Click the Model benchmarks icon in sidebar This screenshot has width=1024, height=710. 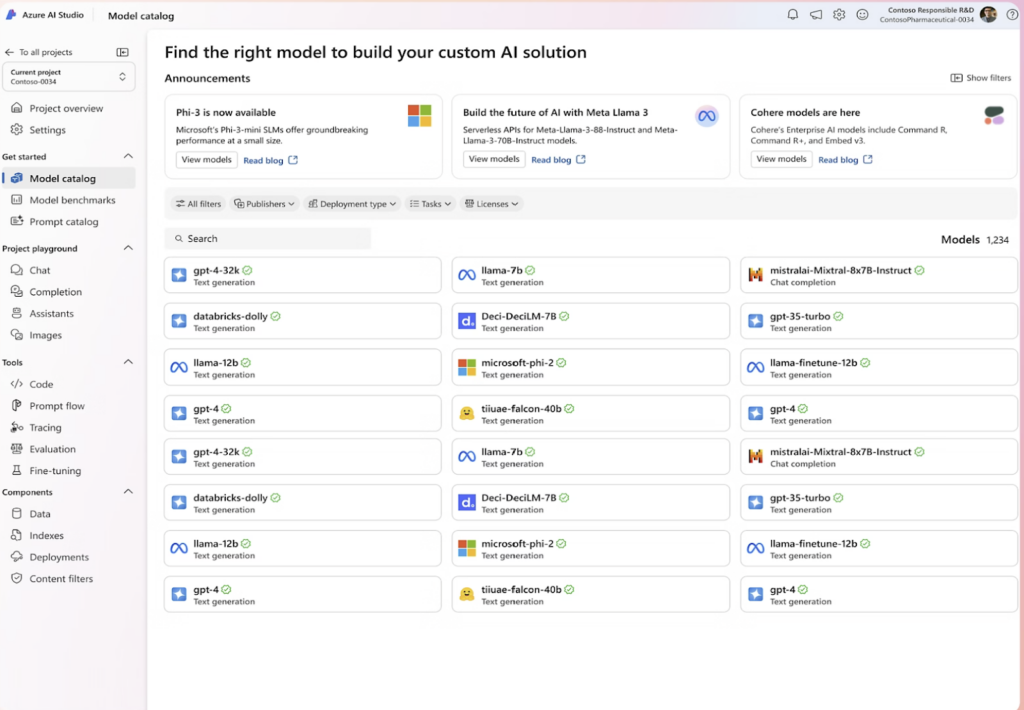tap(17, 200)
